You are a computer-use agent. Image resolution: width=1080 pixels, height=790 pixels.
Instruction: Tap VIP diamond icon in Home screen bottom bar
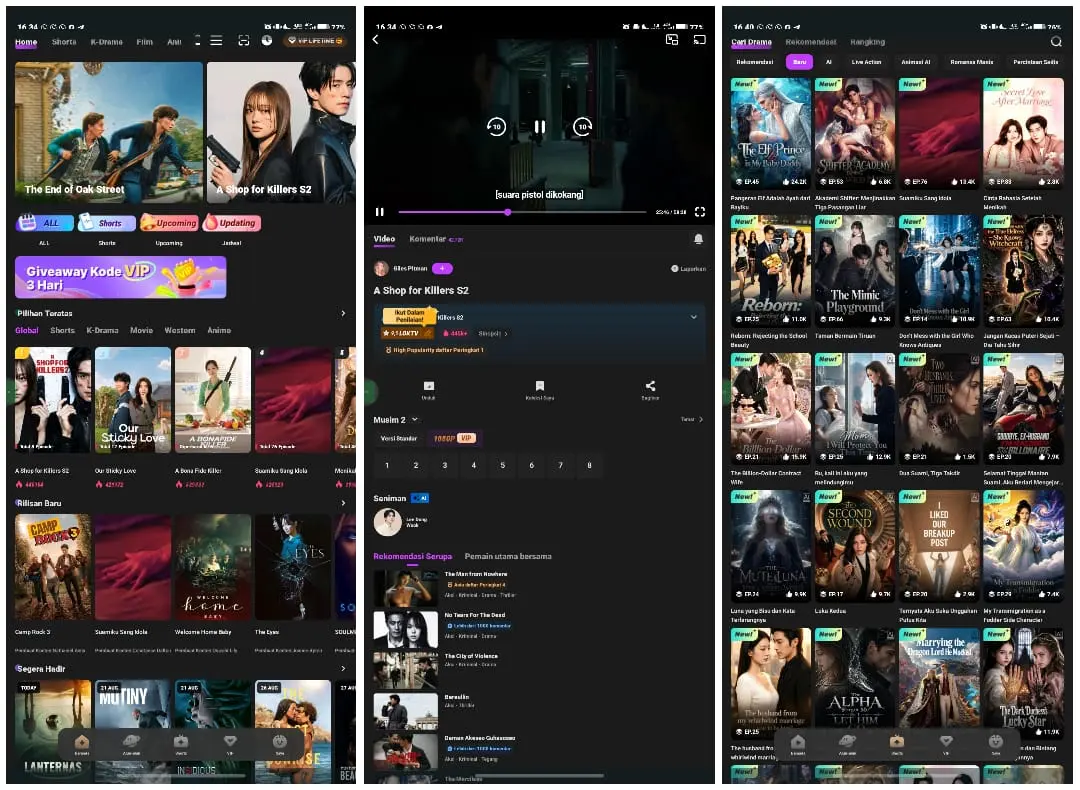point(230,744)
